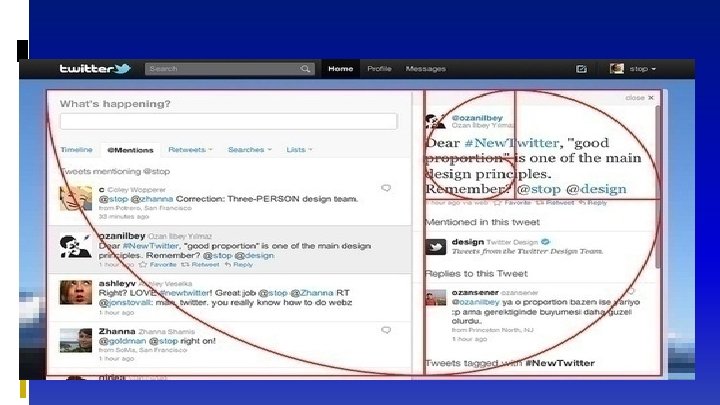Open Messages in top navigation
This screenshot has height=405, width=720.
click(x=426, y=69)
